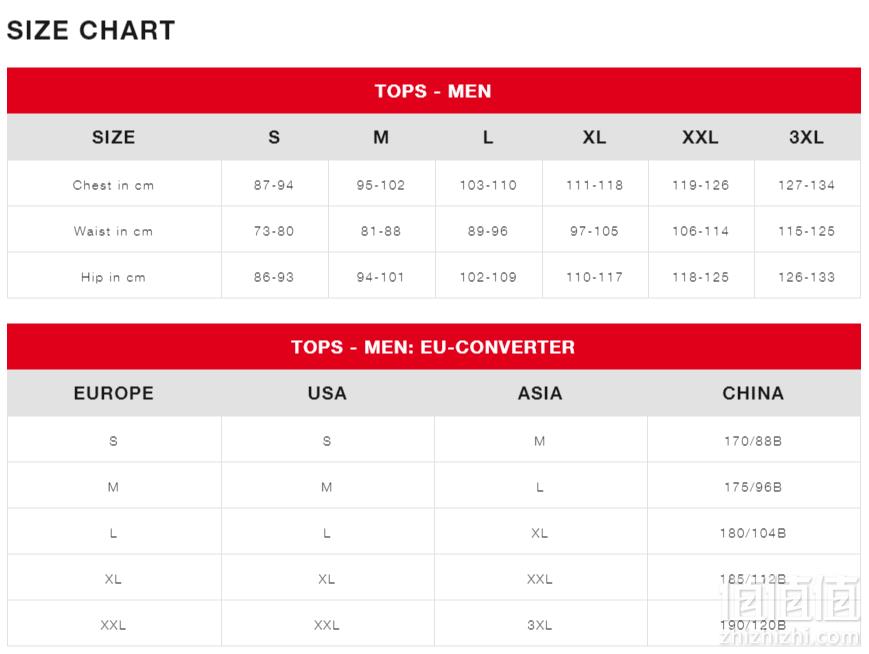Click the Waist in cm row label
This screenshot has width=869, height=654.
[114, 231]
